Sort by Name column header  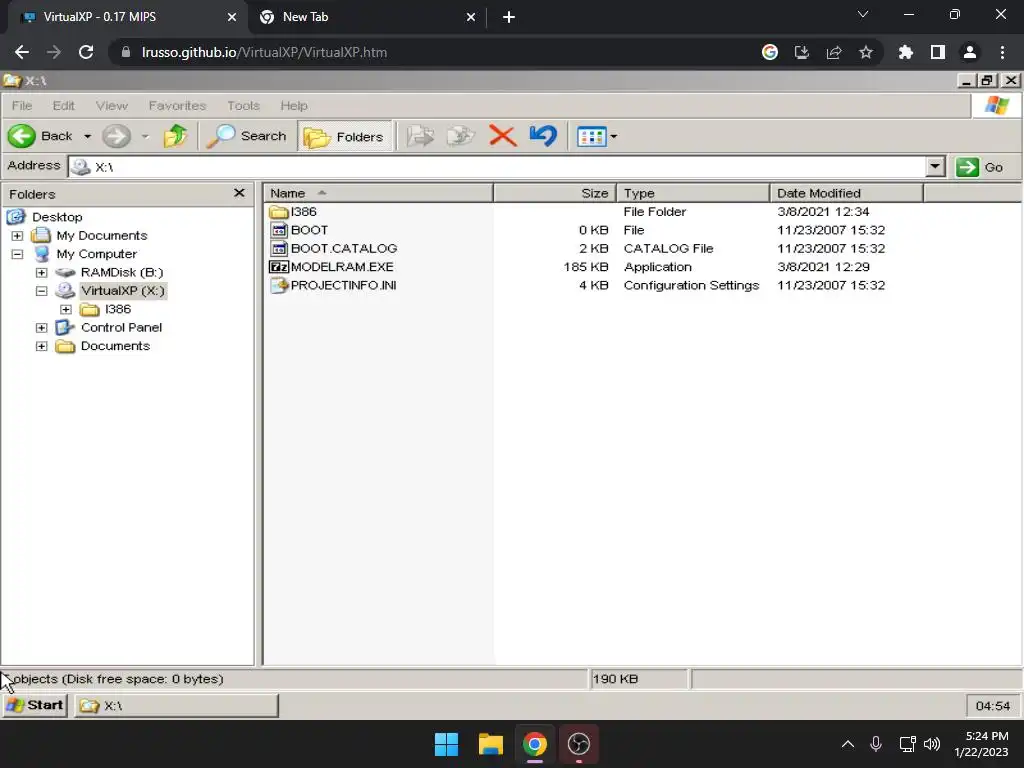378,193
